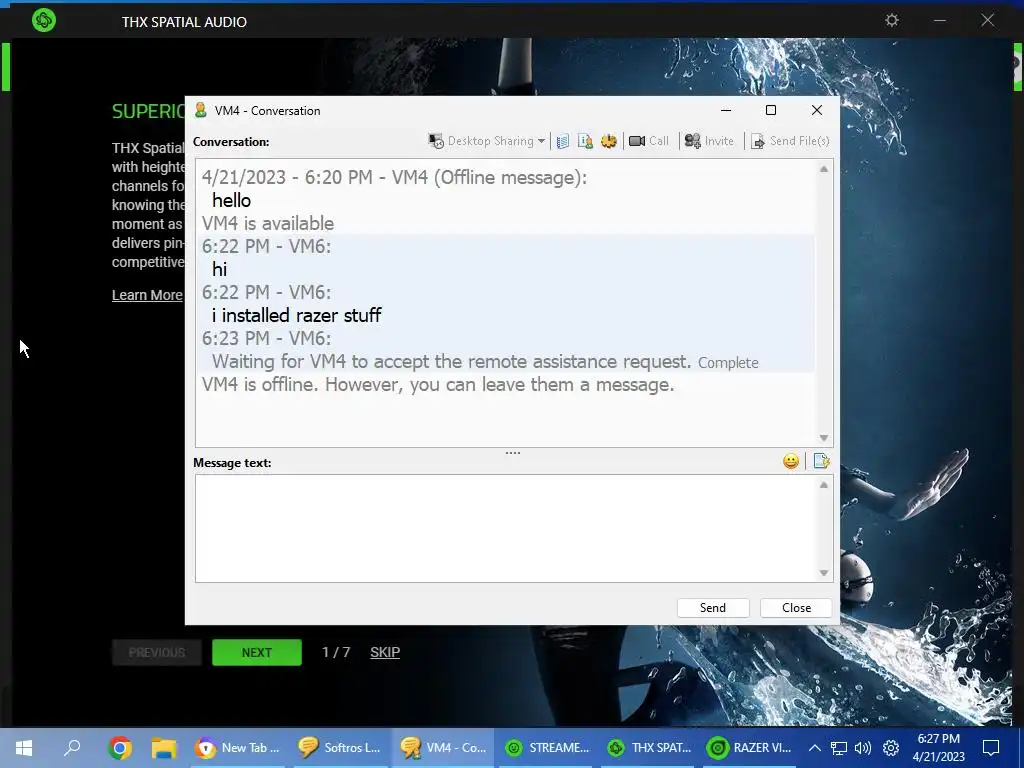Open THX Spatial Audio settings gear
Viewport: 1024px width, 768px height.
891,20
